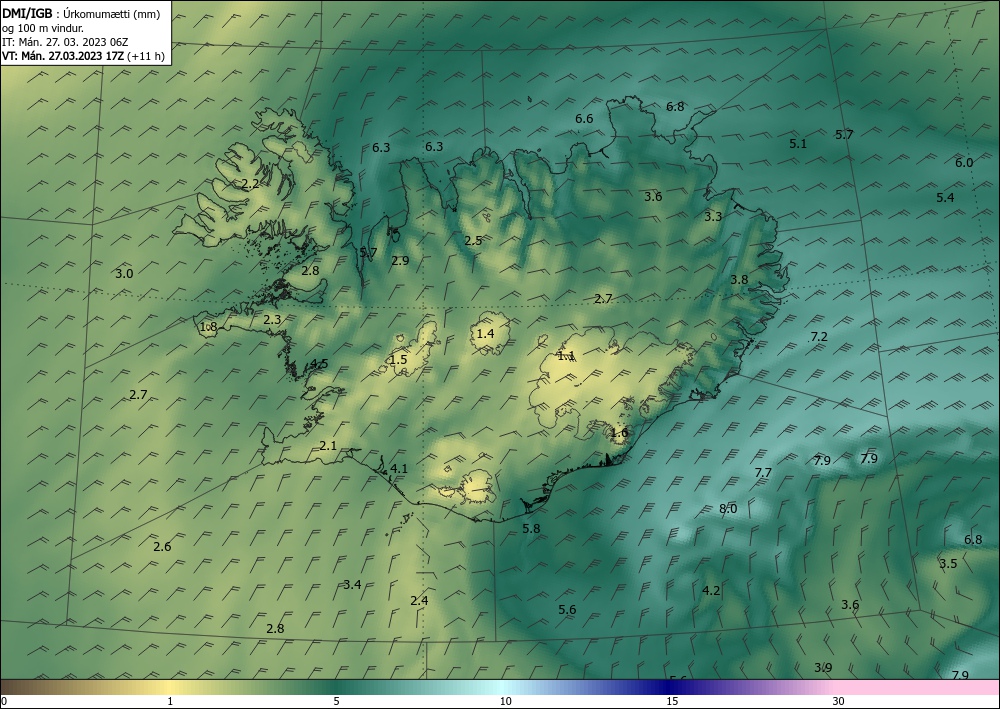This screenshot has width=1000, height=709.
Task: Click the legend tick label 30
Action: tap(839, 701)
